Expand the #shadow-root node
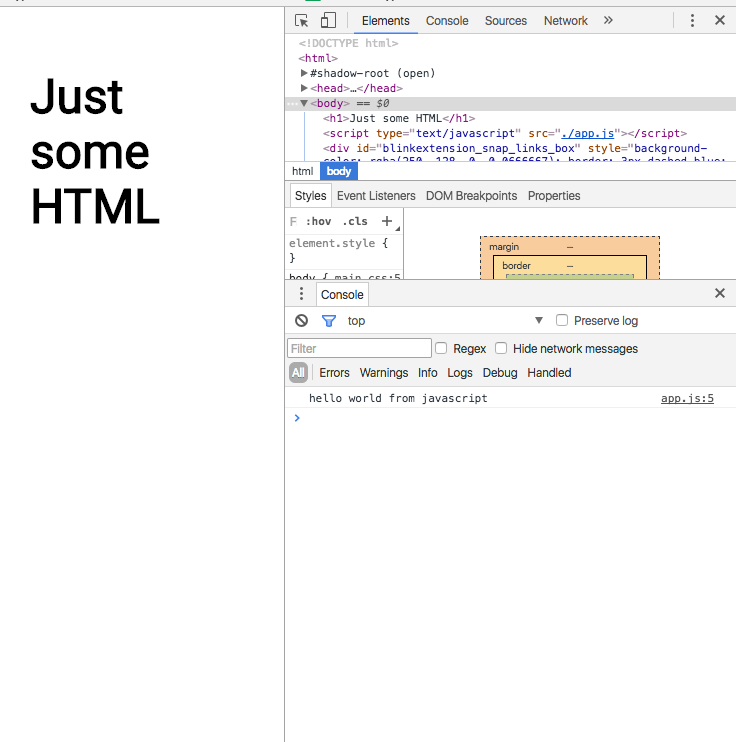The width and height of the screenshot is (736, 742). [304, 73]
